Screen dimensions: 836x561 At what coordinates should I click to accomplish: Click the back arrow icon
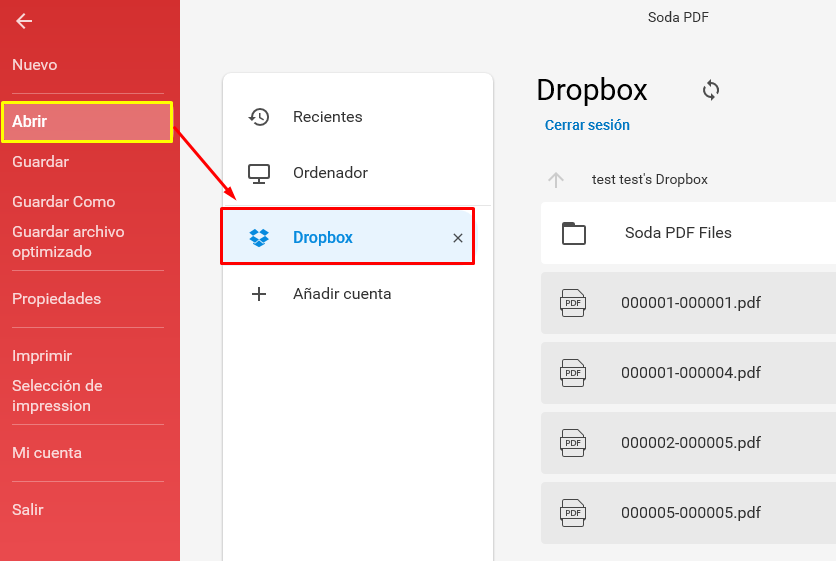24,21
